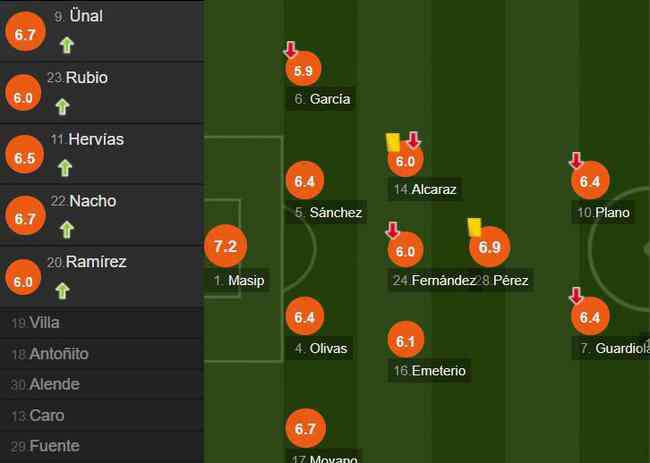Click the yellow card icon on Alcaraz
The height and width of the screenshot is (463, 650).
pyautogui.click(x=393, y=142)
